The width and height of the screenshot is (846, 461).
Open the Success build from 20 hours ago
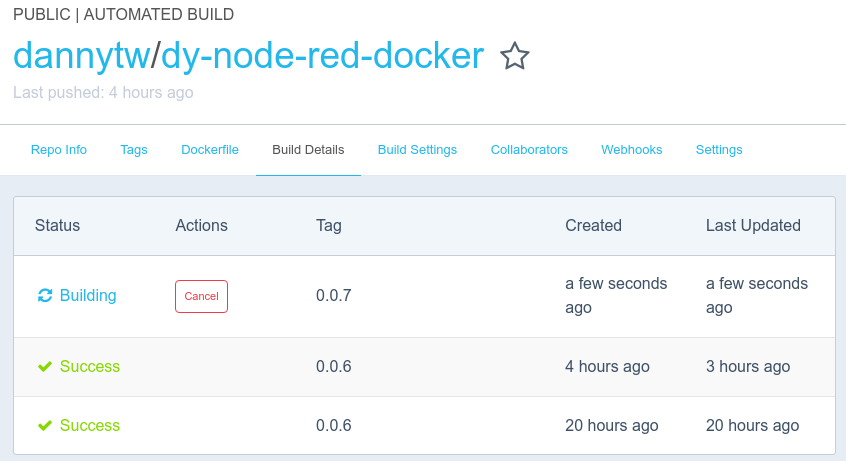tap(90, 426)
